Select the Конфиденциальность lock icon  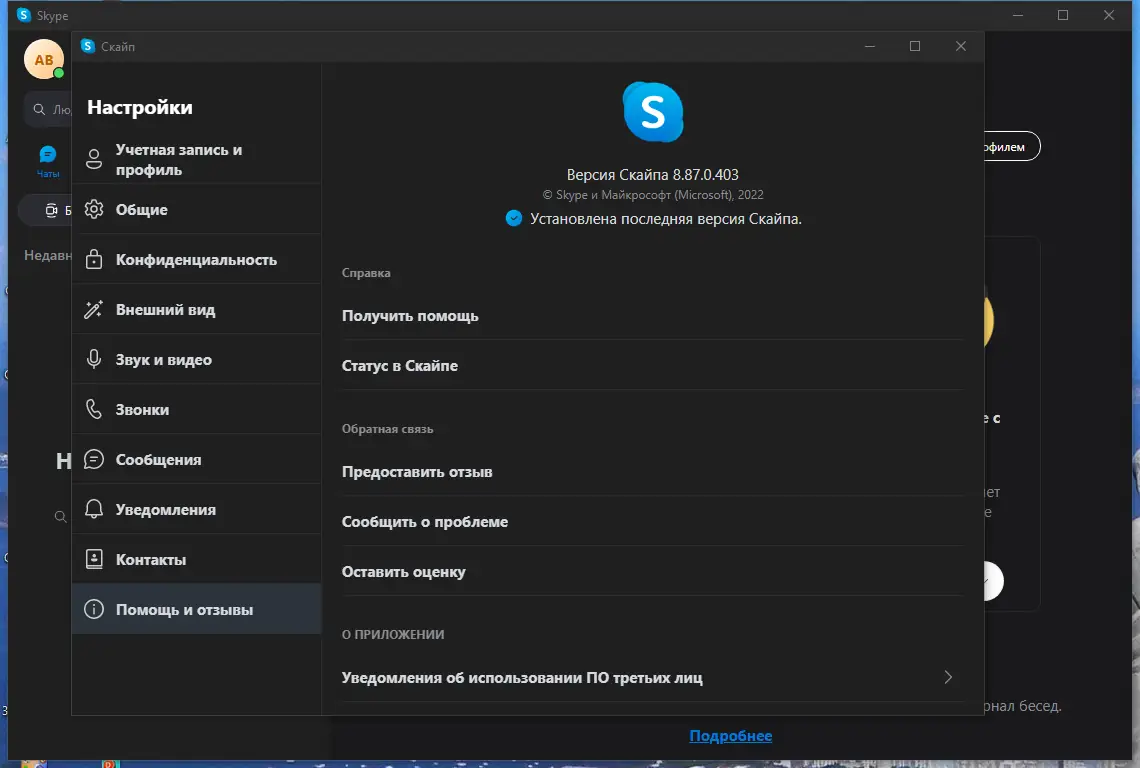click(x=94, y=259)
